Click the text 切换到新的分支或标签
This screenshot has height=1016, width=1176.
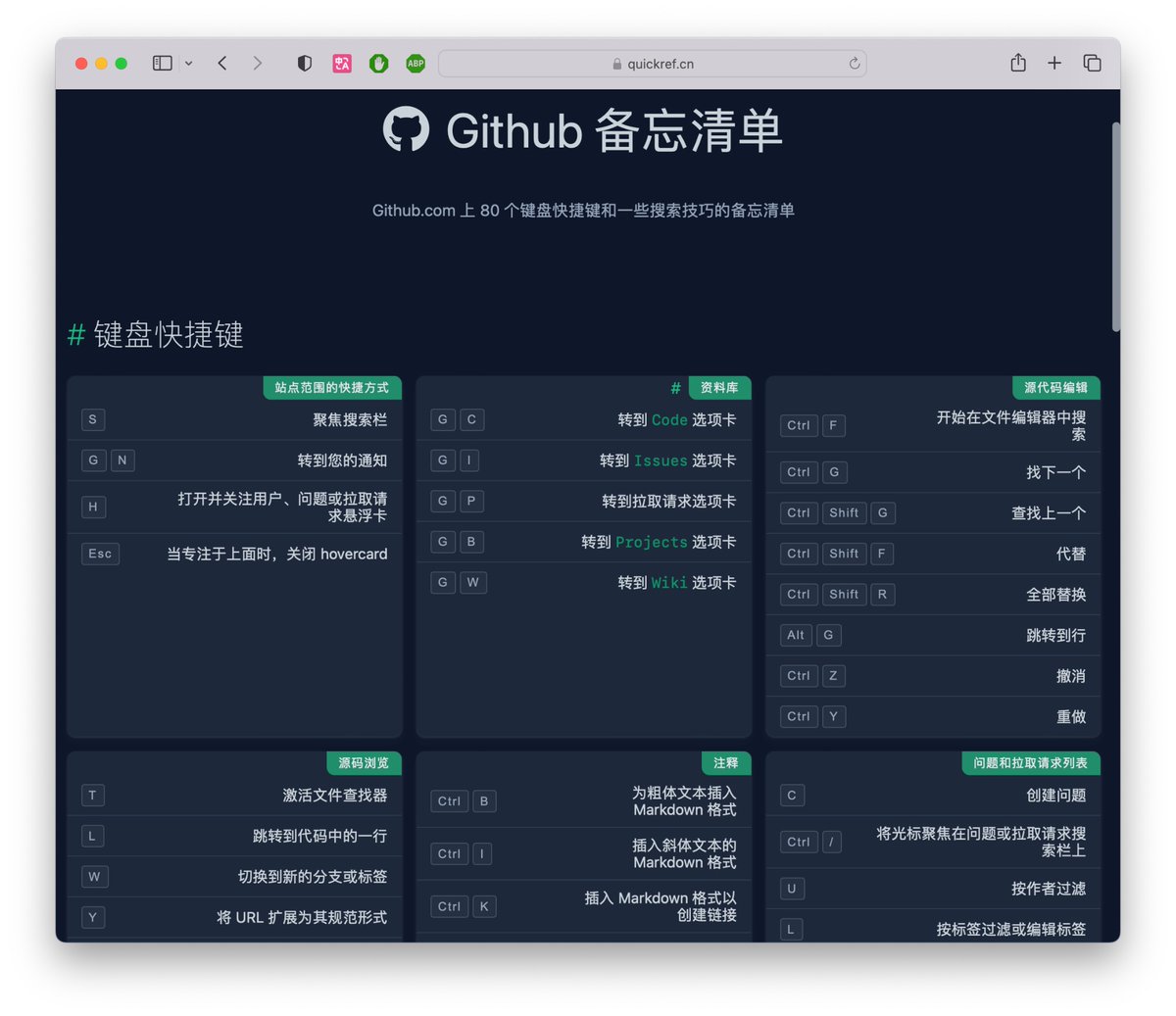[313, 877]
